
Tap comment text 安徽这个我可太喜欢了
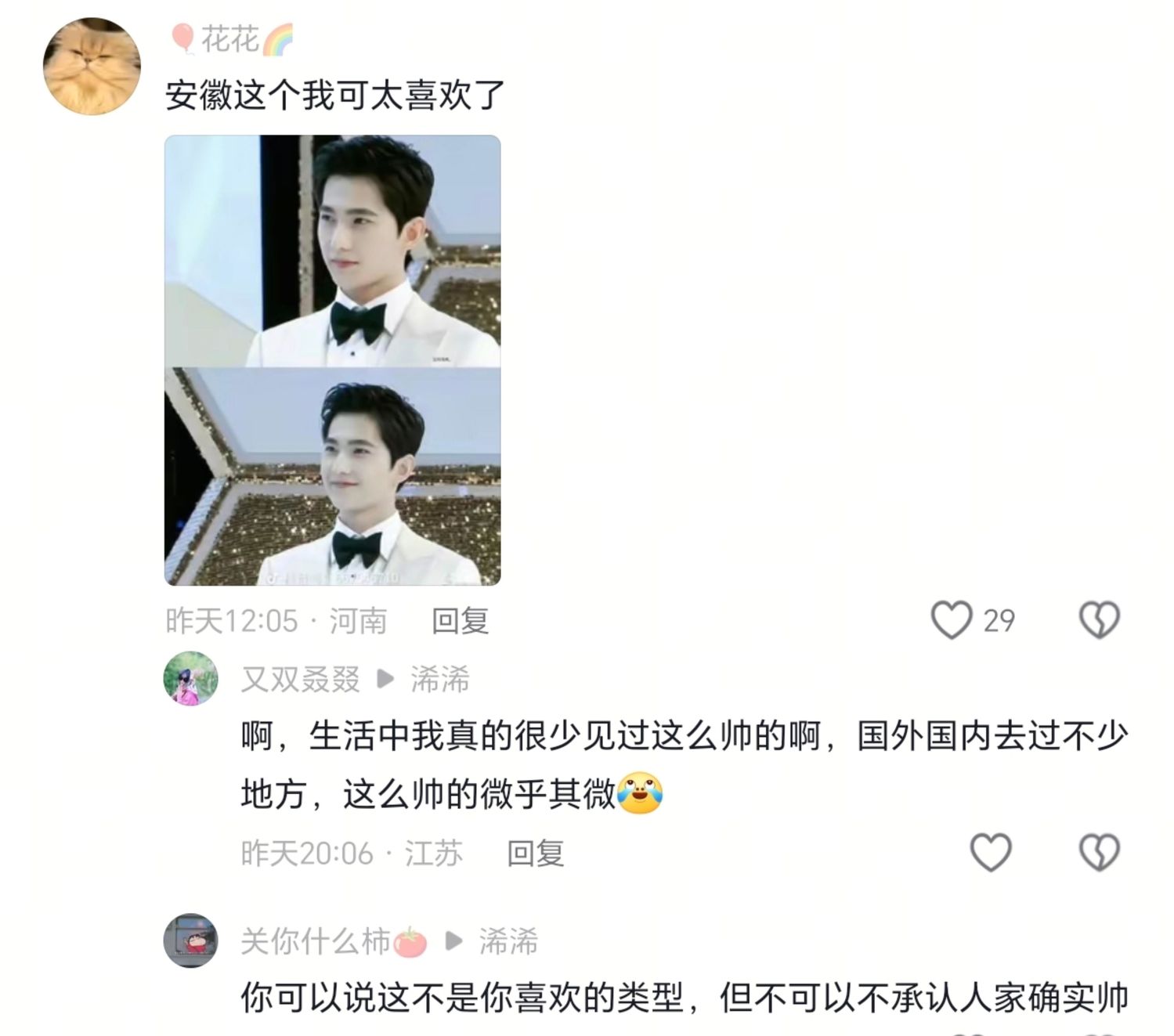point(335,95)
